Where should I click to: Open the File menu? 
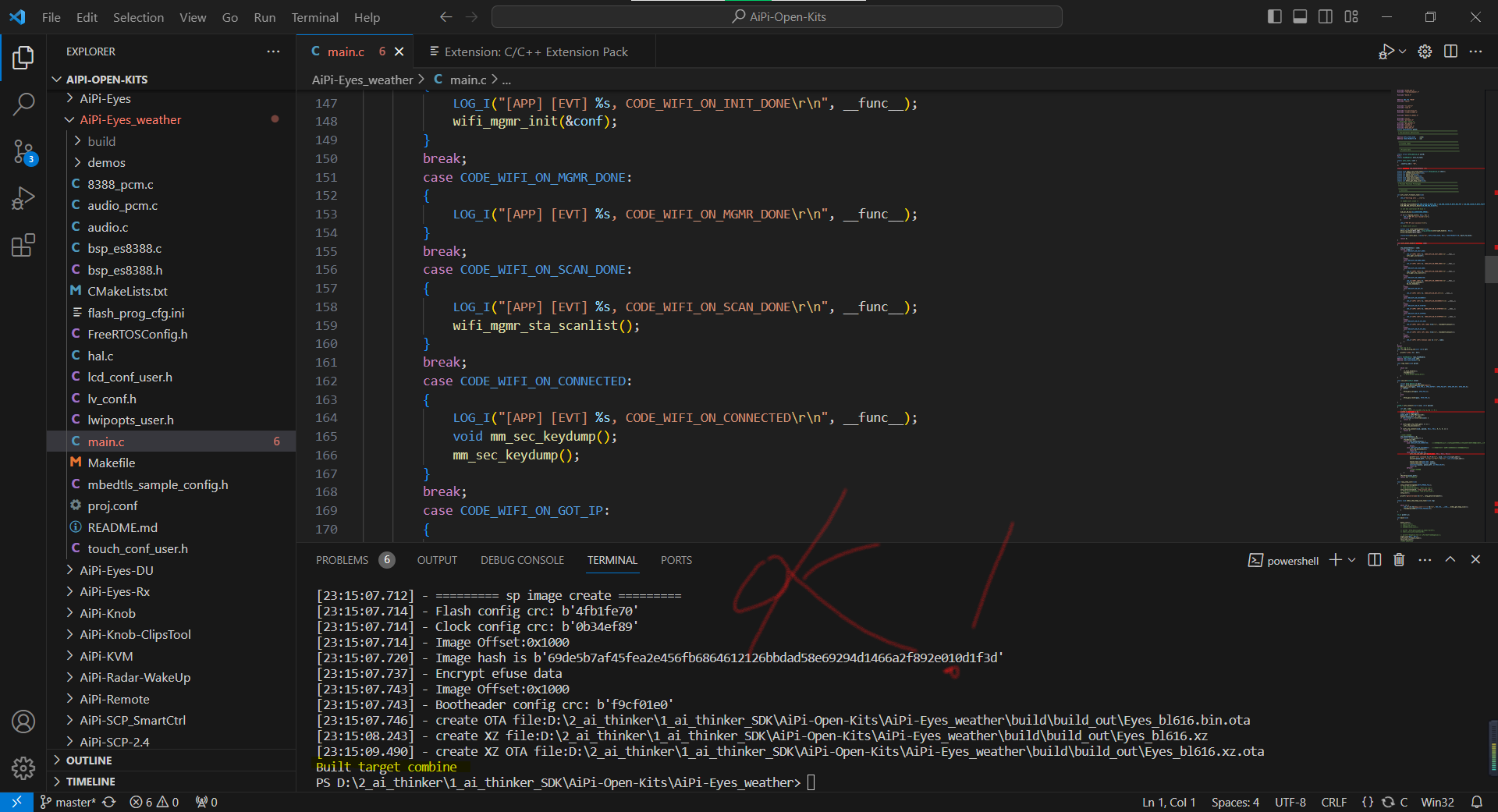[51, 17]
